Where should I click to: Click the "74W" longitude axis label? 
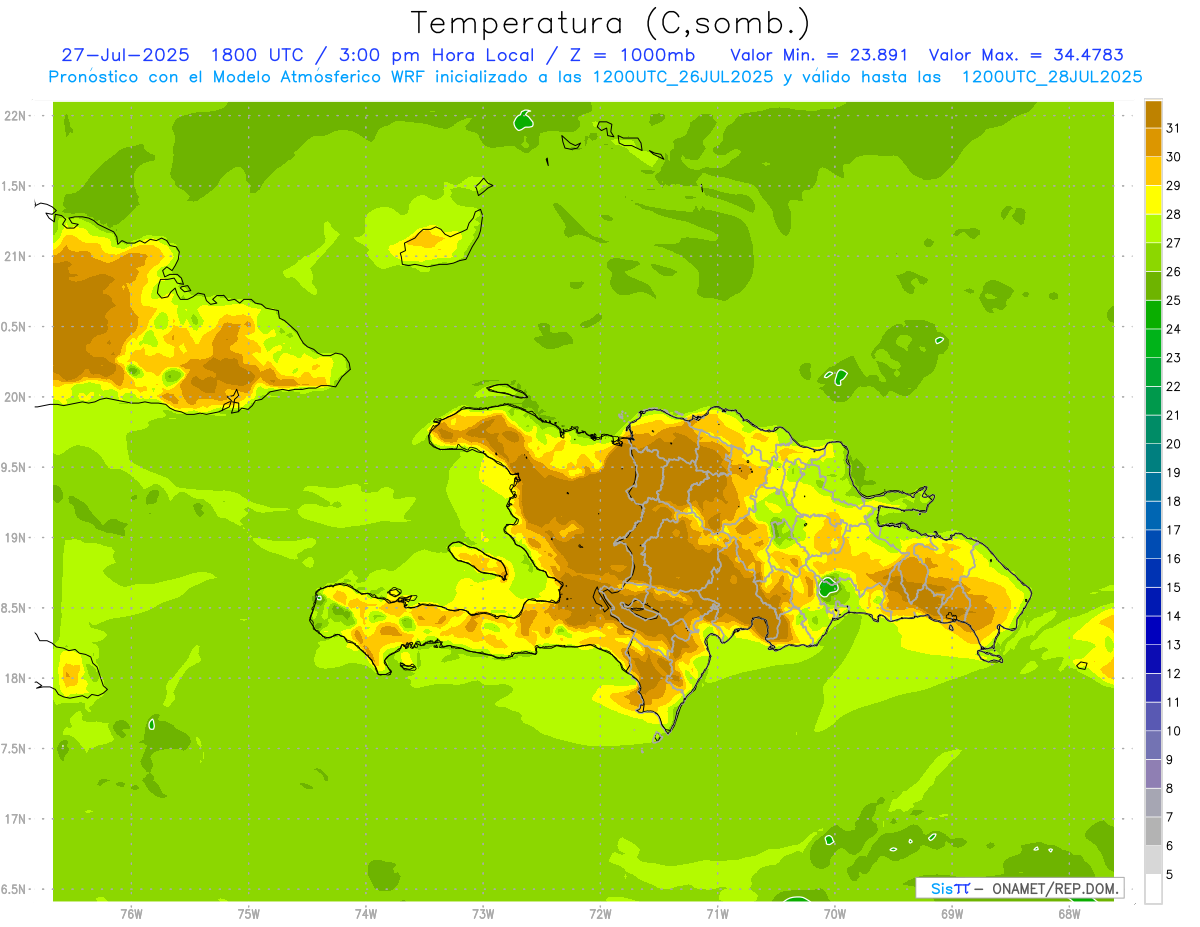point(365,914)
